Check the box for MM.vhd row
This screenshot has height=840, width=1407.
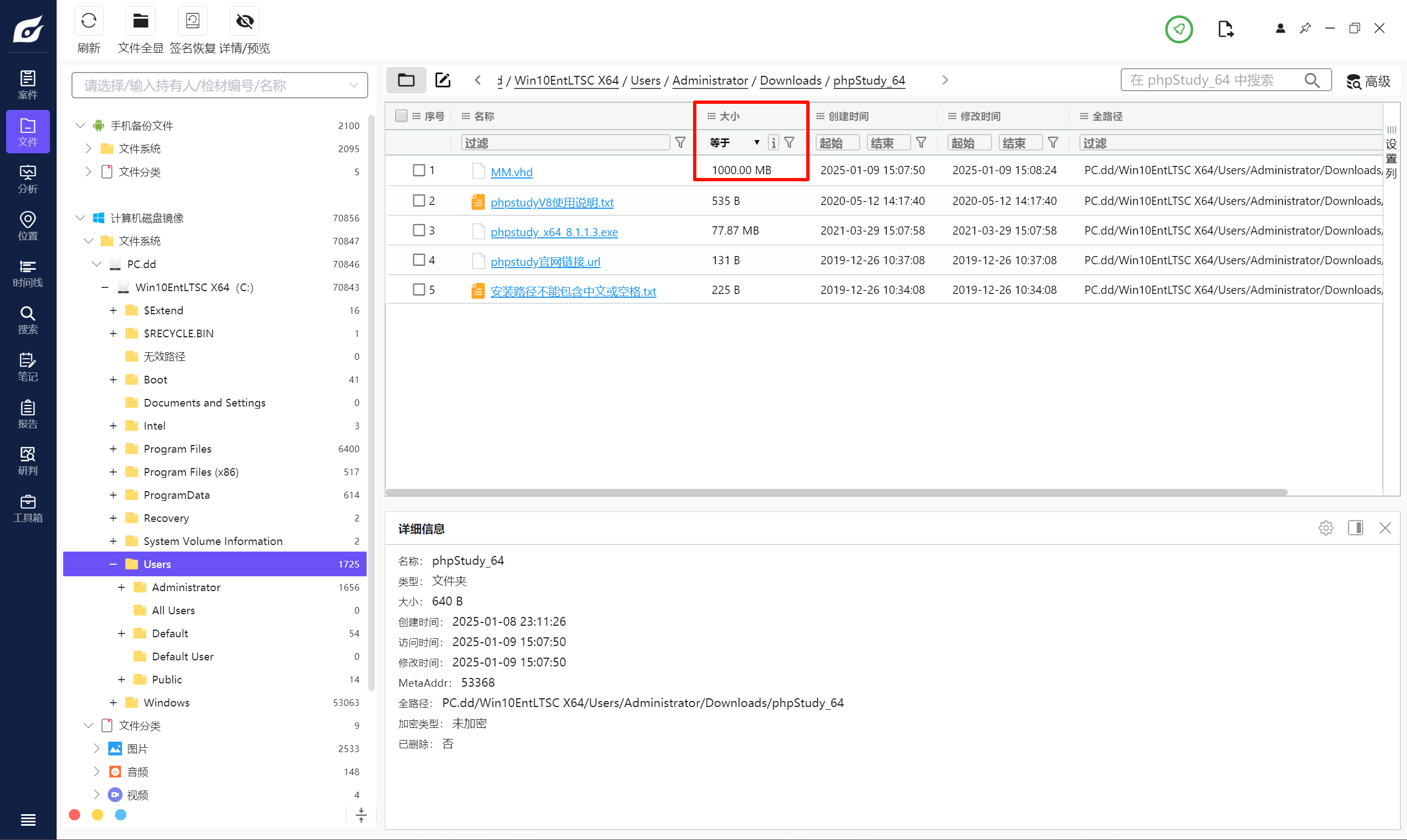tap(419, 170)
